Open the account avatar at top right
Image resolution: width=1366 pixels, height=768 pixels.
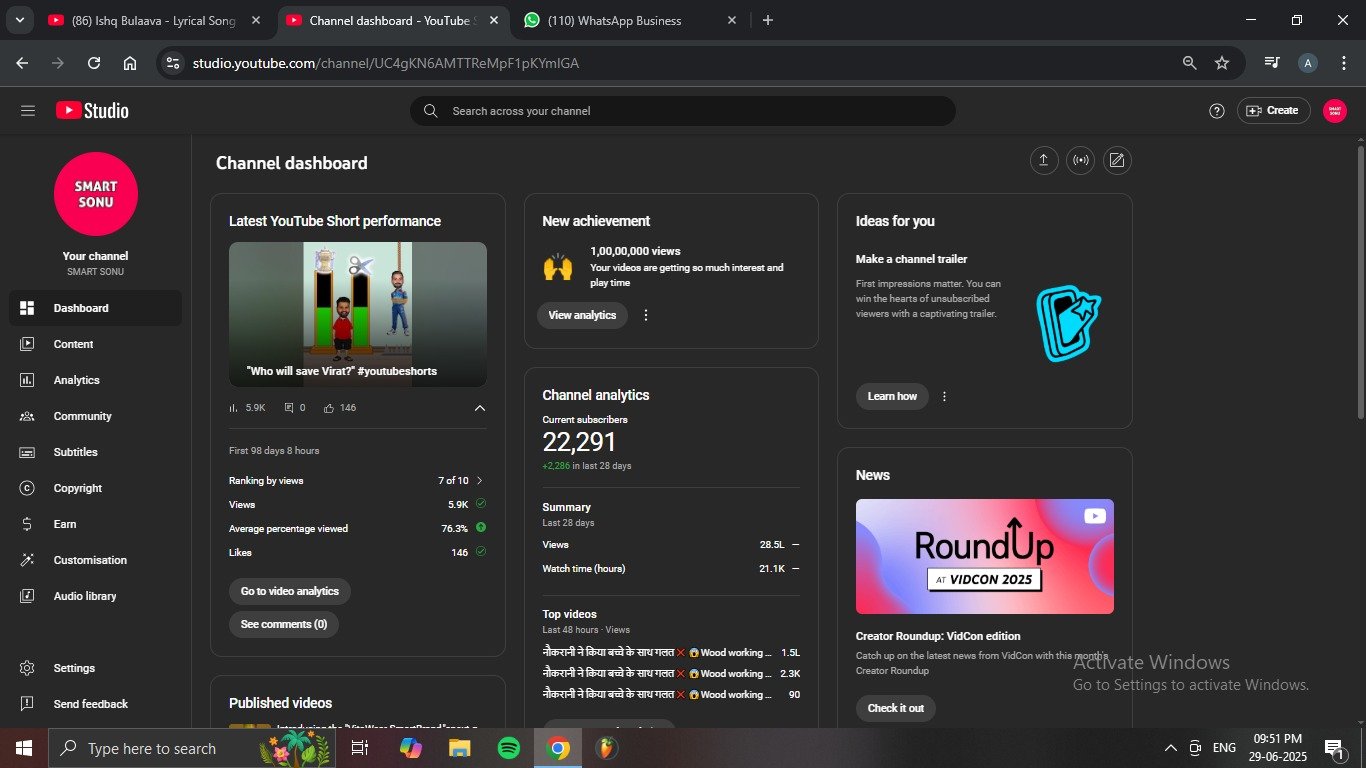pos(1334,111)
